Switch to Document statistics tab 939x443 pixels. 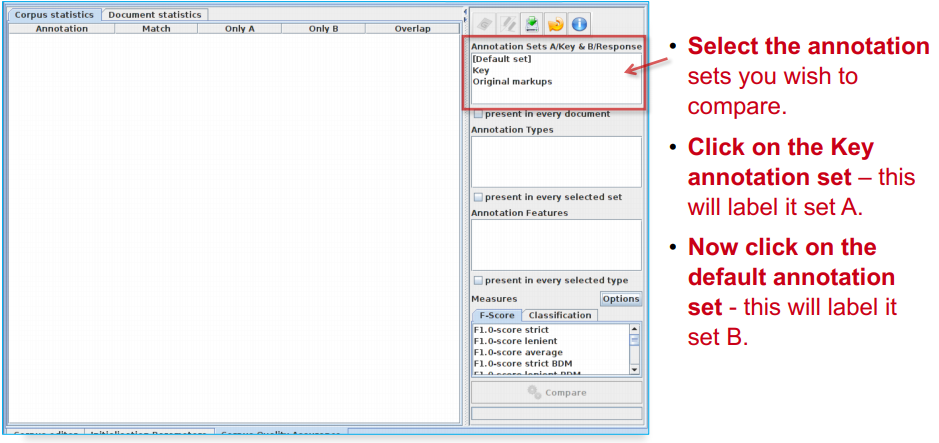click(154, 15)
